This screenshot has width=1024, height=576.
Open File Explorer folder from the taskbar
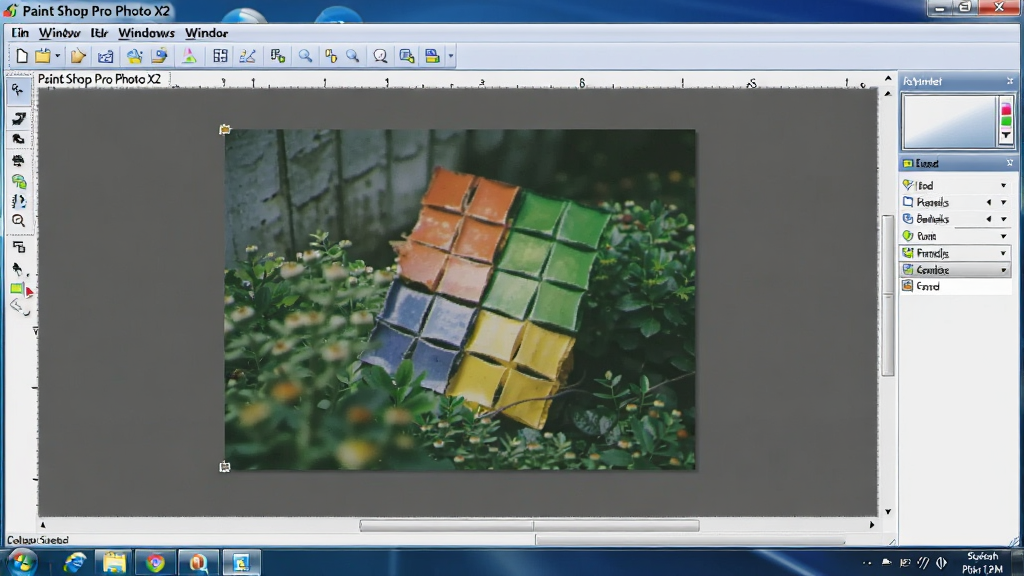click(x=114, y=562)
